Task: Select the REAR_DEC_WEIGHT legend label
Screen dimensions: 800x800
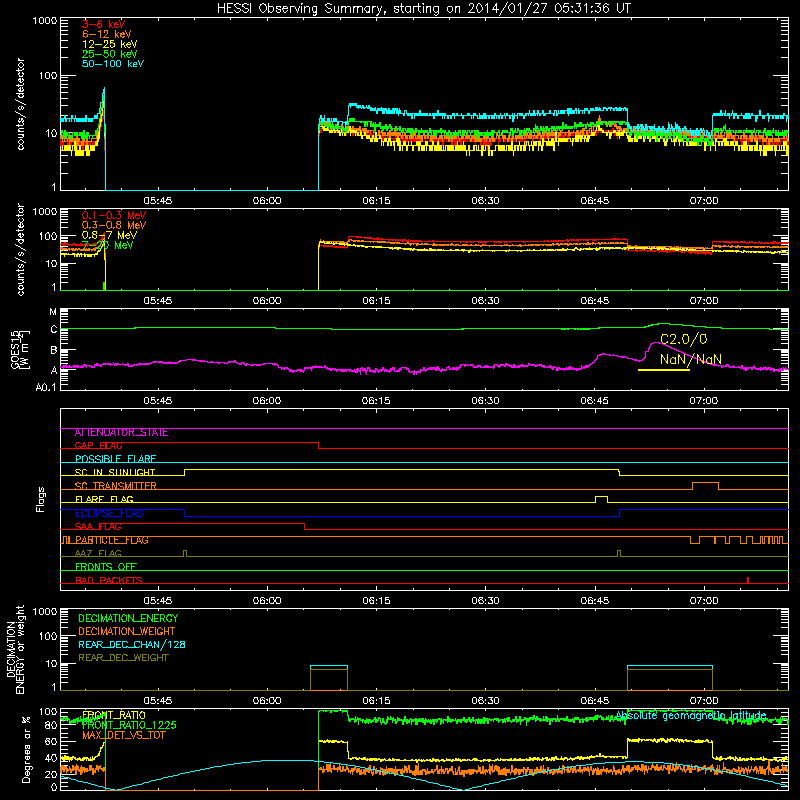Action: (x=123, y=658)
